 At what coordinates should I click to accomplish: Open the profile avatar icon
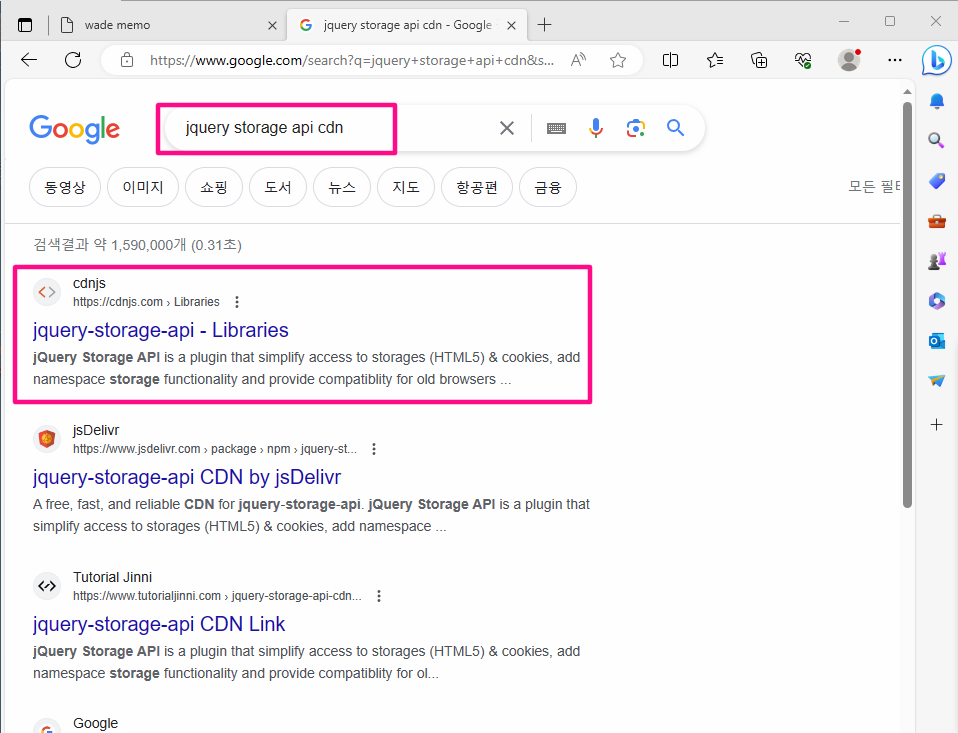[x=849, y=60]
